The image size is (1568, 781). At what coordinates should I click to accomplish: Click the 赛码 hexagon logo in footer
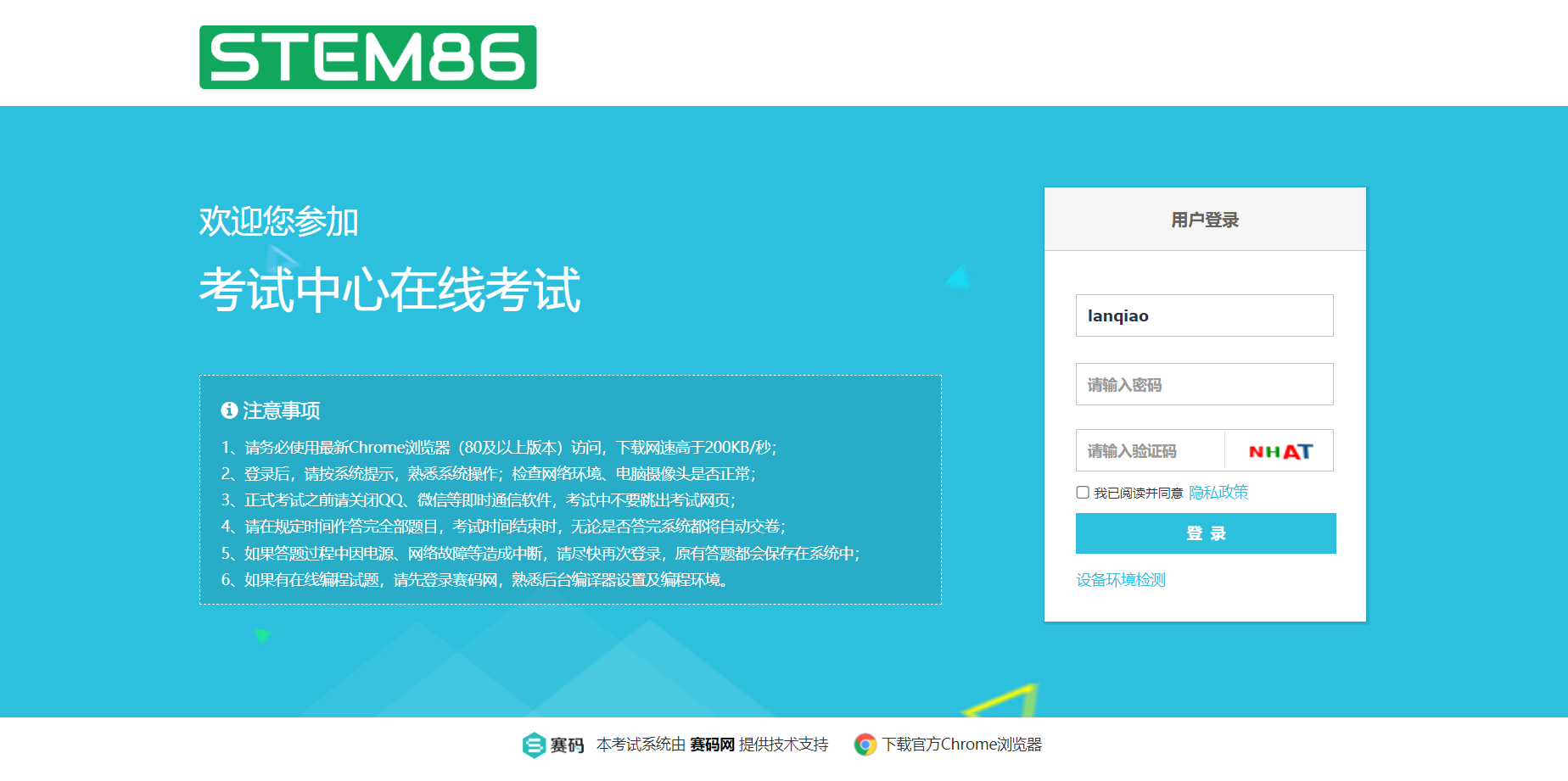pos(534,745)
